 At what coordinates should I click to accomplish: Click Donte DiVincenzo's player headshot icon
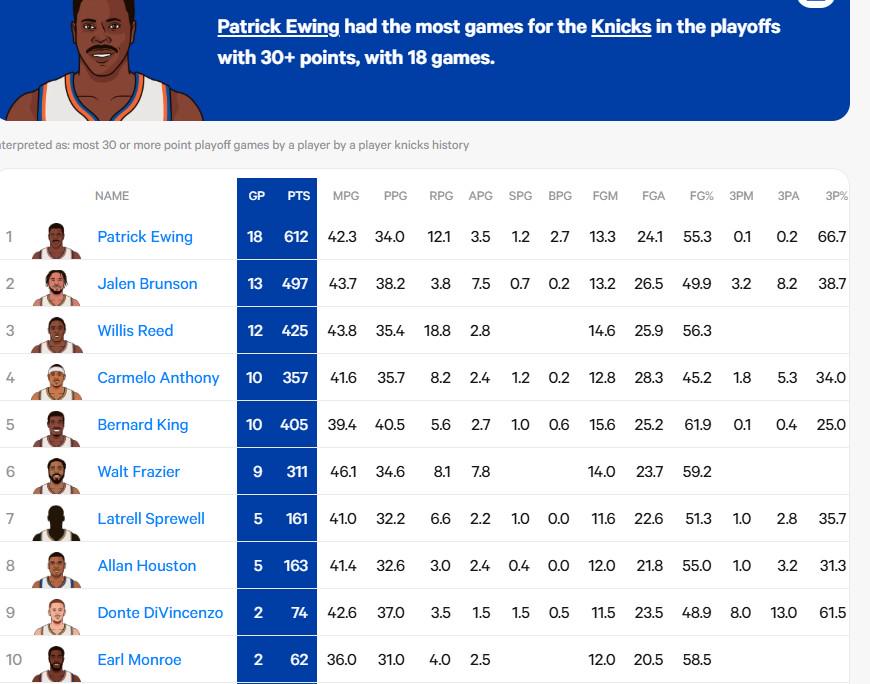click(57, 617)
